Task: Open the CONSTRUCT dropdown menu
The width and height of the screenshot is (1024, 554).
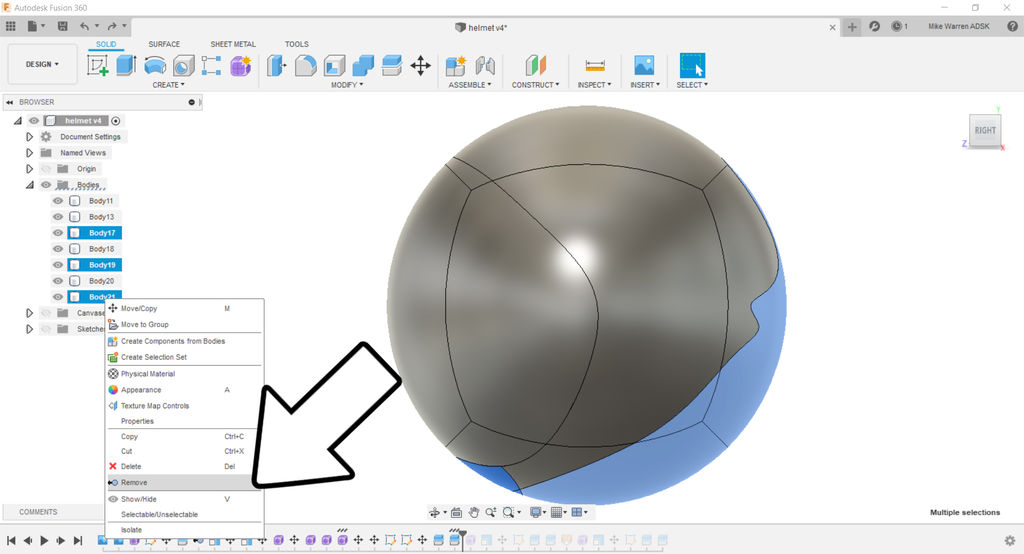Action: coord(536,85)
